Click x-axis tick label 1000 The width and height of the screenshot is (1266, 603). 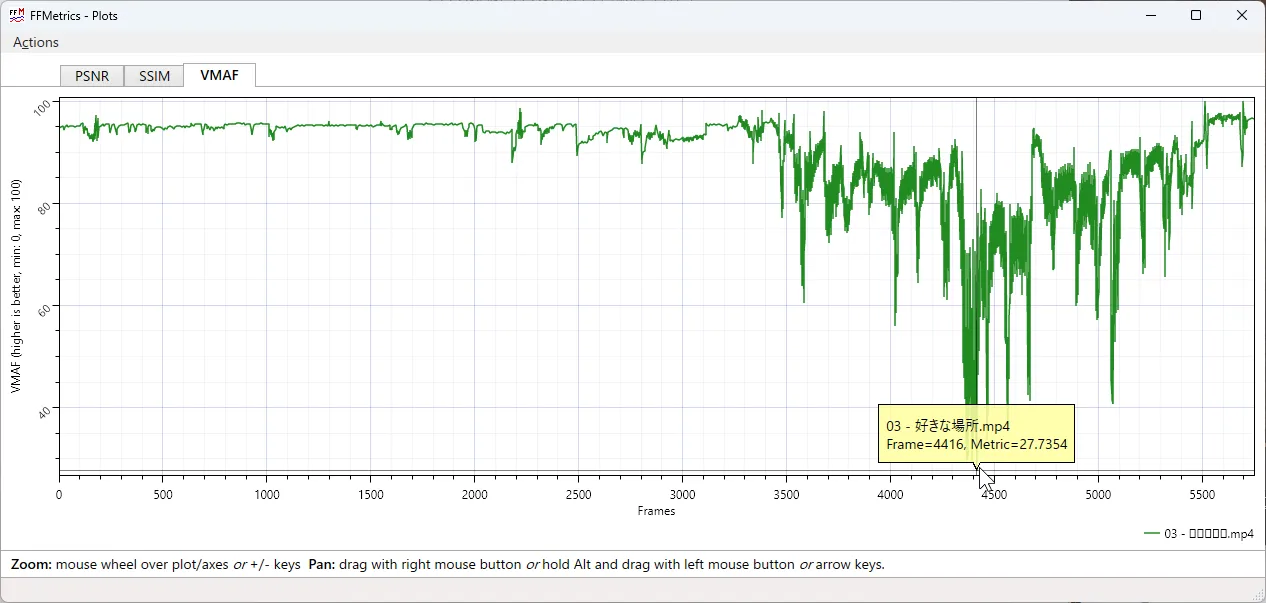267,494
